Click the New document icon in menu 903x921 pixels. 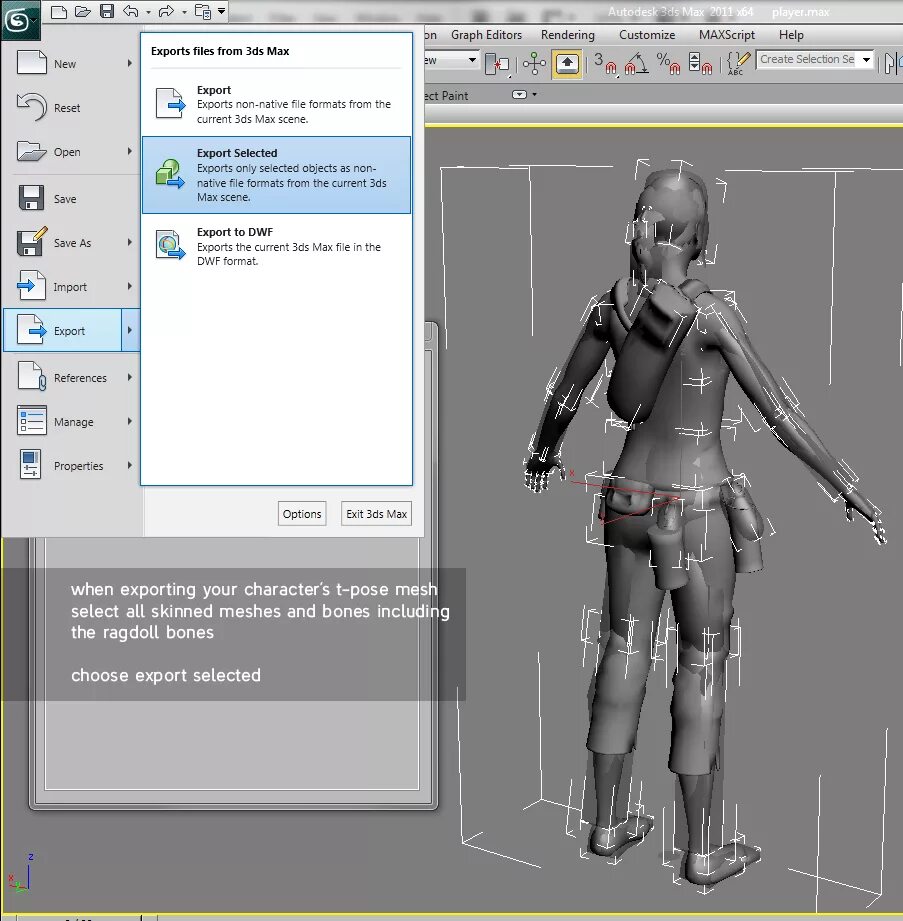[x=31, y=62]
